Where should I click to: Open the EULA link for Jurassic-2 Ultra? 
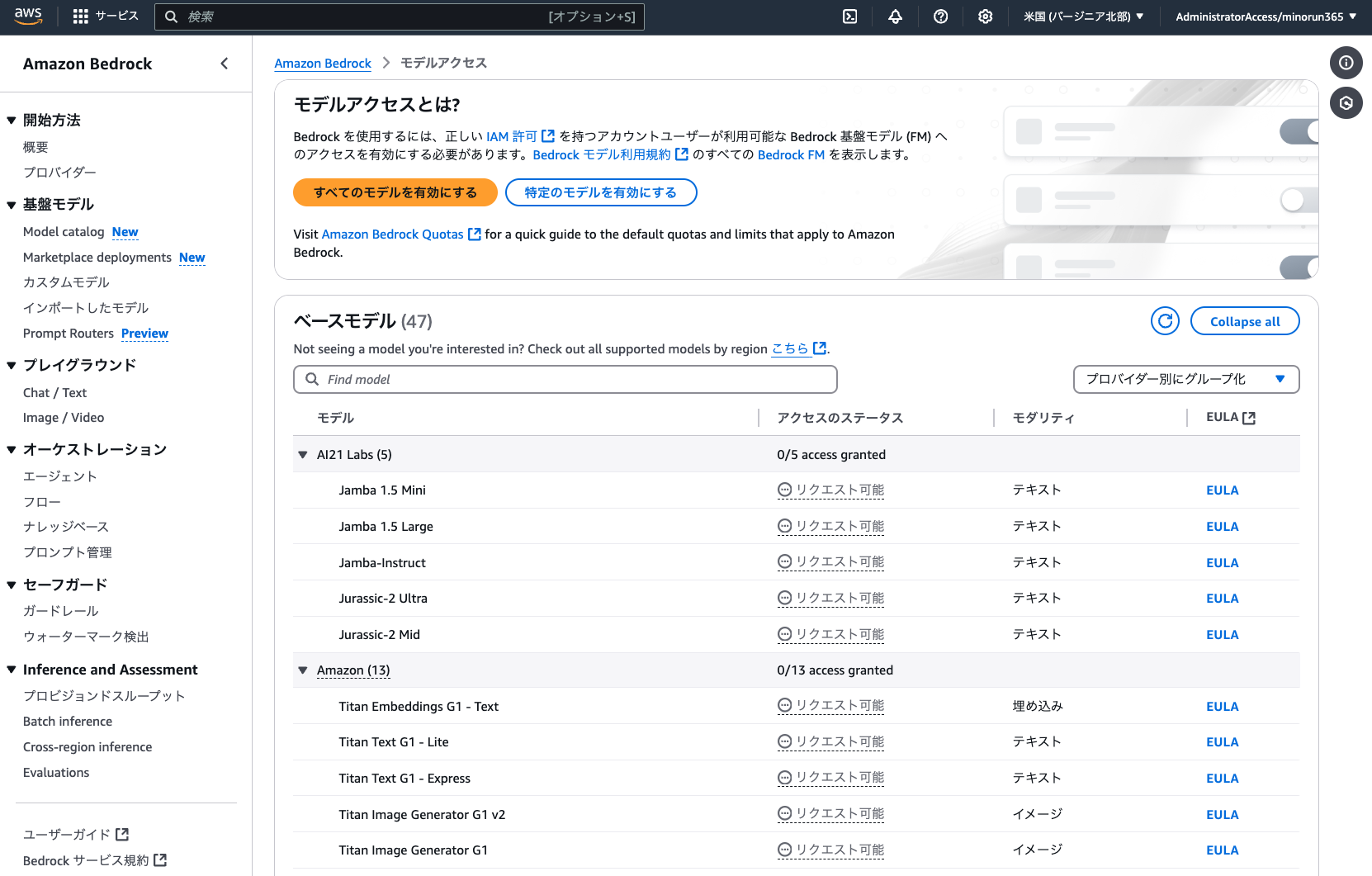(x=1222, y=599)
